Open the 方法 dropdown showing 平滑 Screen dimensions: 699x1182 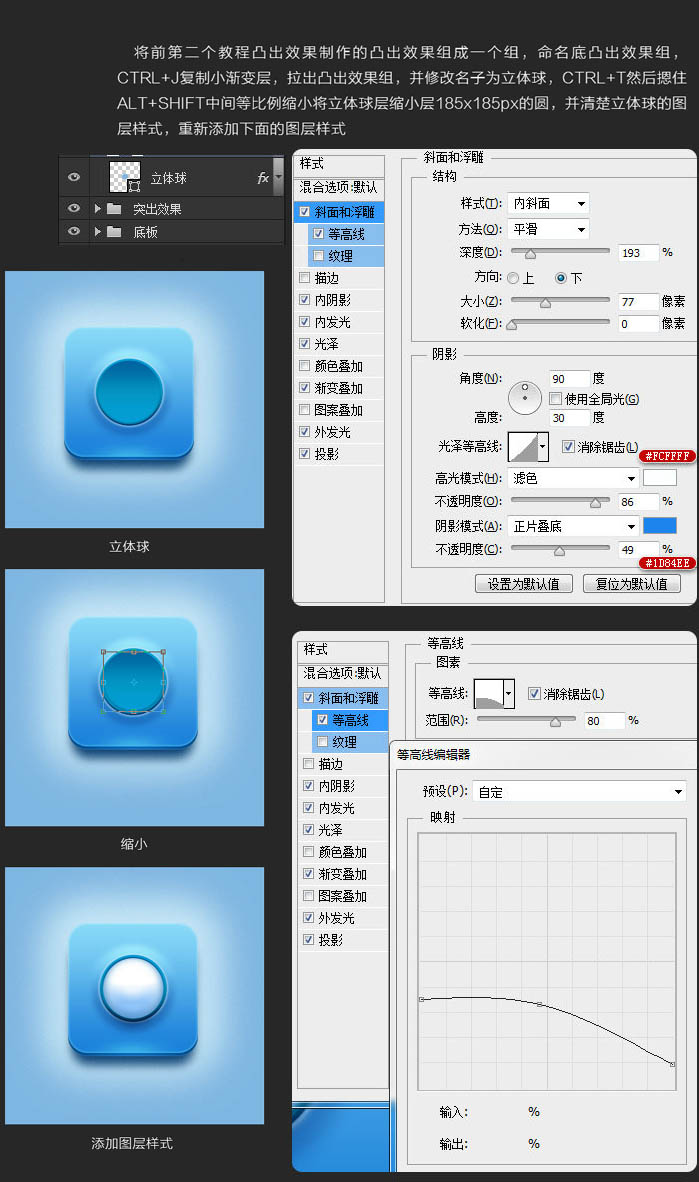pos(548,229)
